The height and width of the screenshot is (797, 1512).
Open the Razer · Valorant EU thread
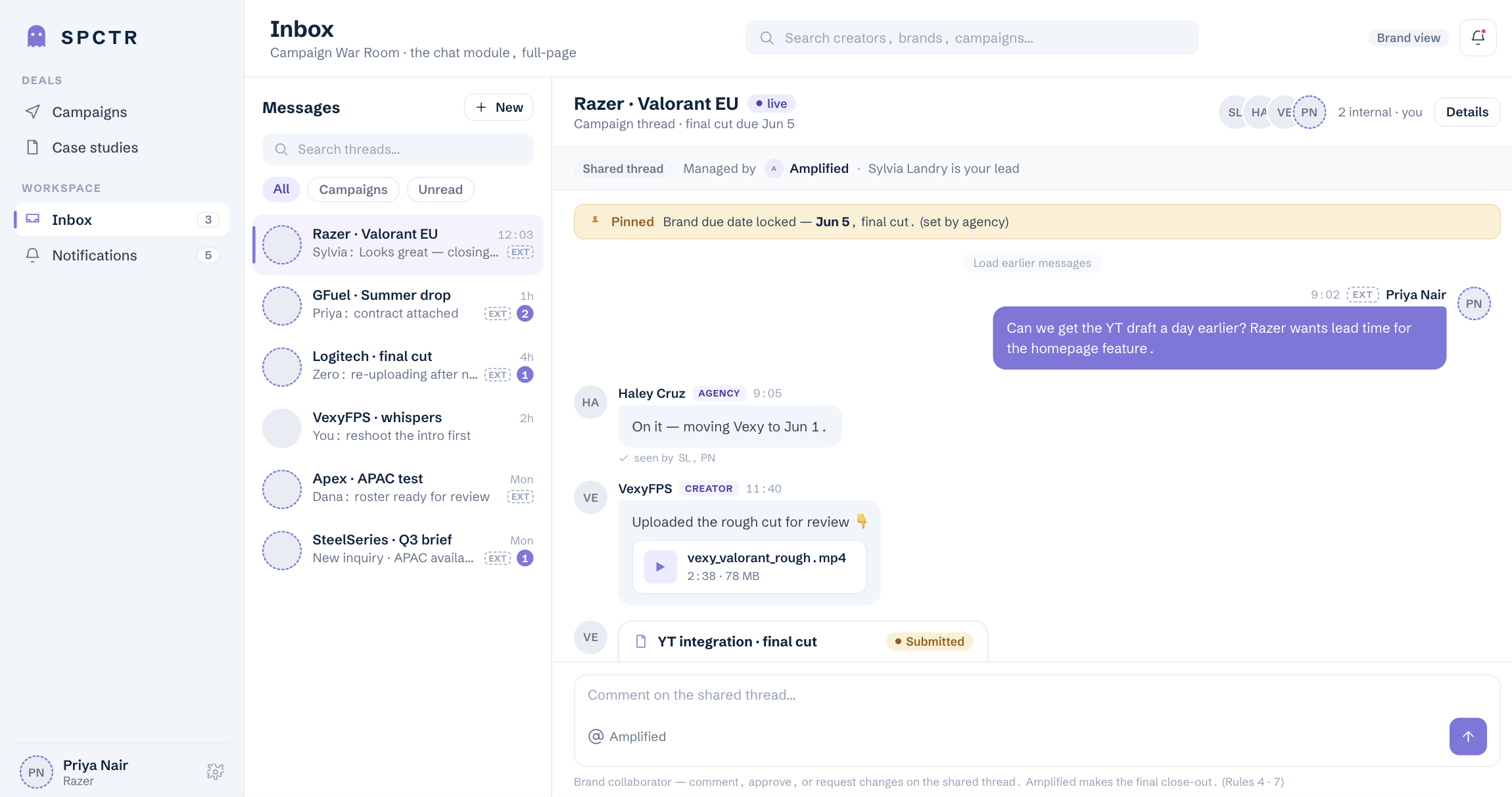click(398, 244)
